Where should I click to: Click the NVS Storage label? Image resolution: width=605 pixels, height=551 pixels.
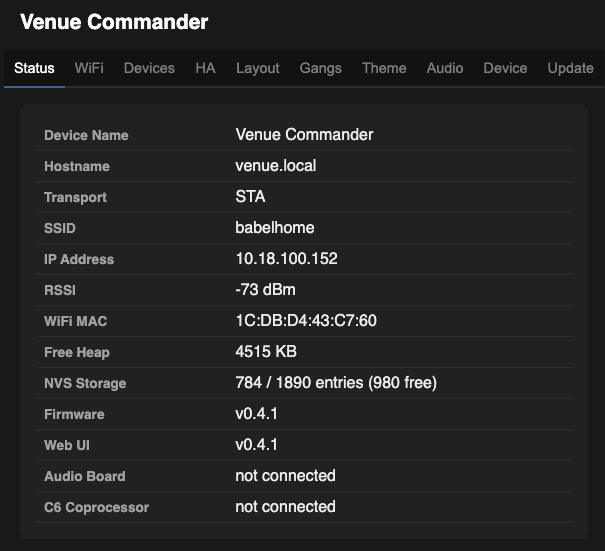(x=85, y=384)
